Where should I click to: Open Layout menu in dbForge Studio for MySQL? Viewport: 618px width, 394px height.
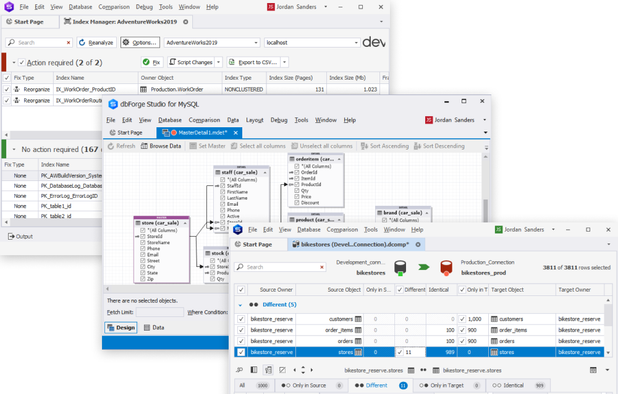(254, 120)
